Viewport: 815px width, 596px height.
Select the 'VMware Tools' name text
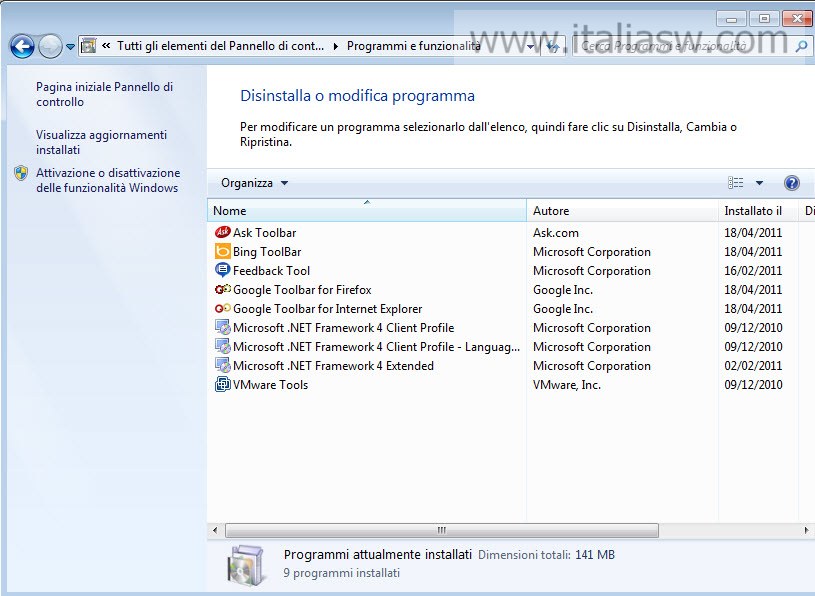click(270, 385)
